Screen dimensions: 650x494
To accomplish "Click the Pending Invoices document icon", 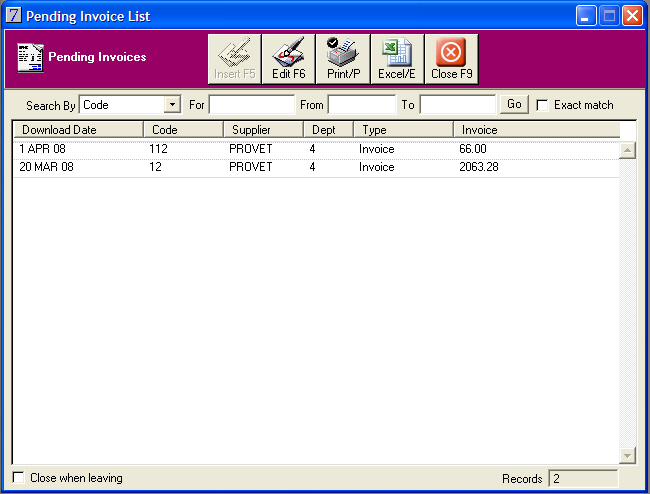I will pos(30,58).
